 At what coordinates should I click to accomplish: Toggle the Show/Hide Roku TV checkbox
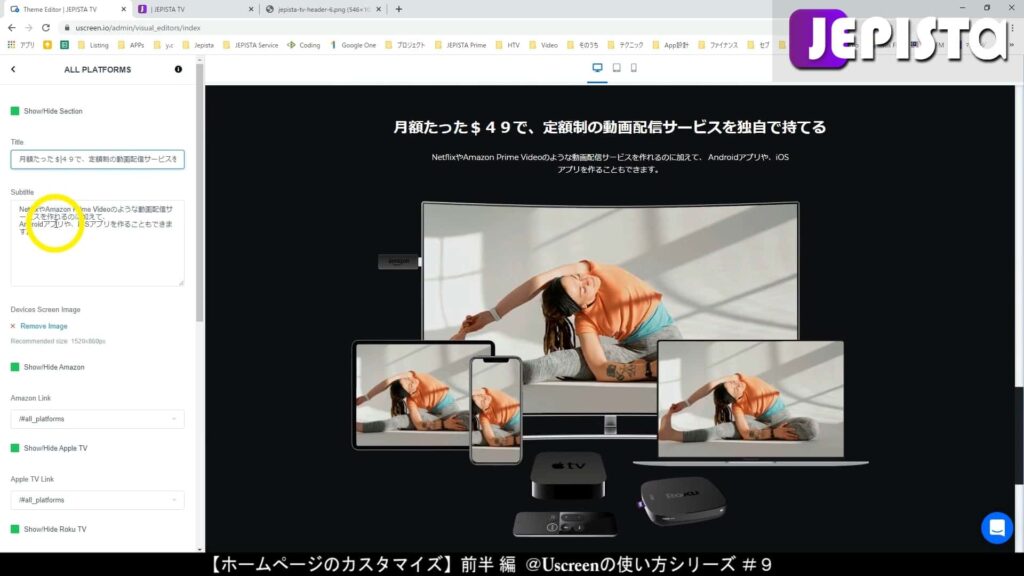coord(15,529)
